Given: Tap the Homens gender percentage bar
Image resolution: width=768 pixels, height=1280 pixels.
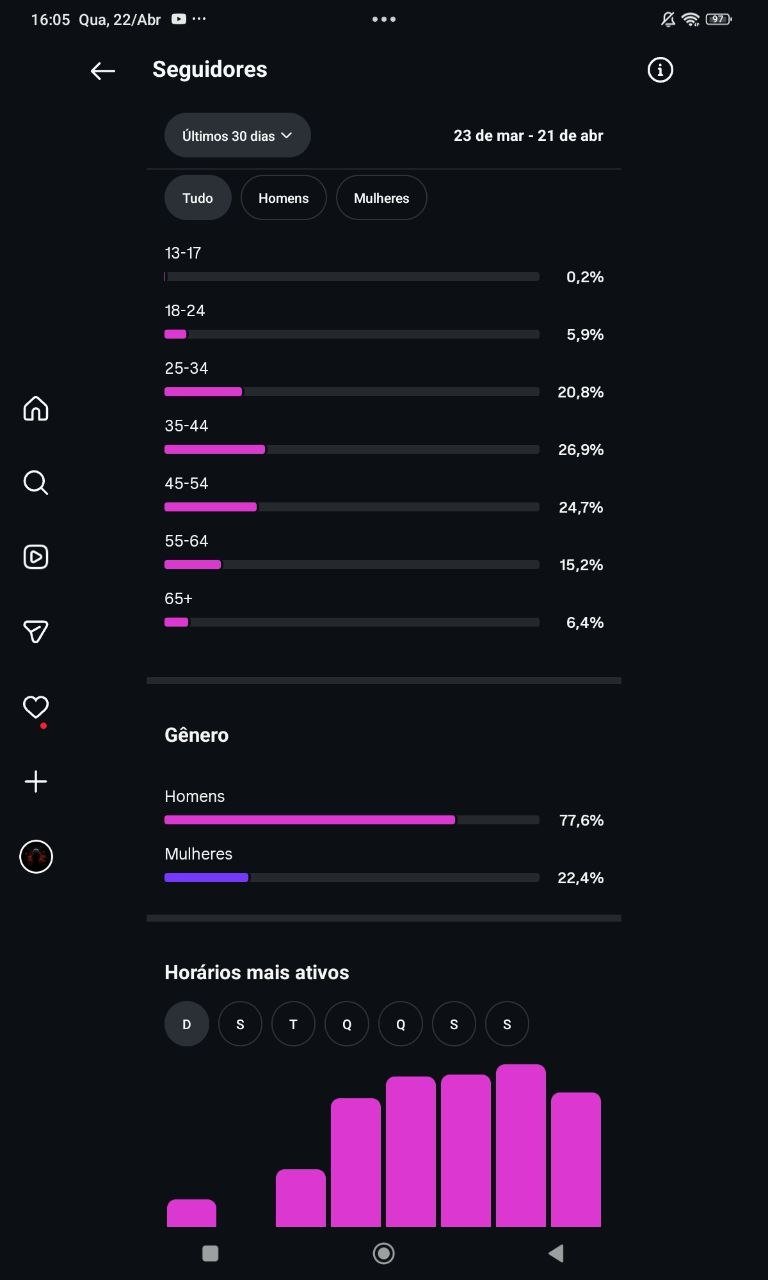Looking at the screenshot, I should [x=310, y=820].
